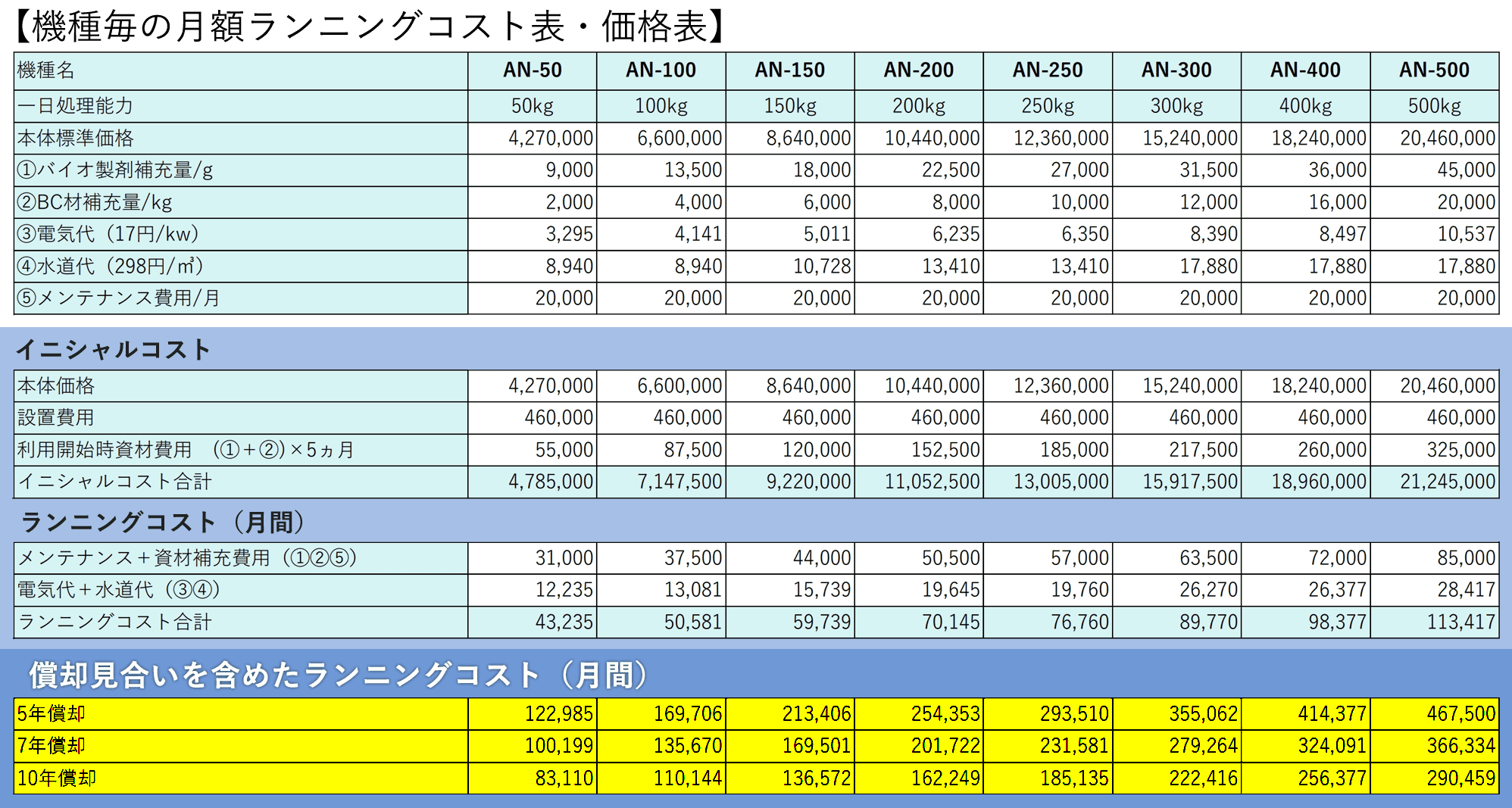This screenshot has height=808, width=1512.
Task: Click the 325,000 startup materials cell
Action: pos(1435,450)
